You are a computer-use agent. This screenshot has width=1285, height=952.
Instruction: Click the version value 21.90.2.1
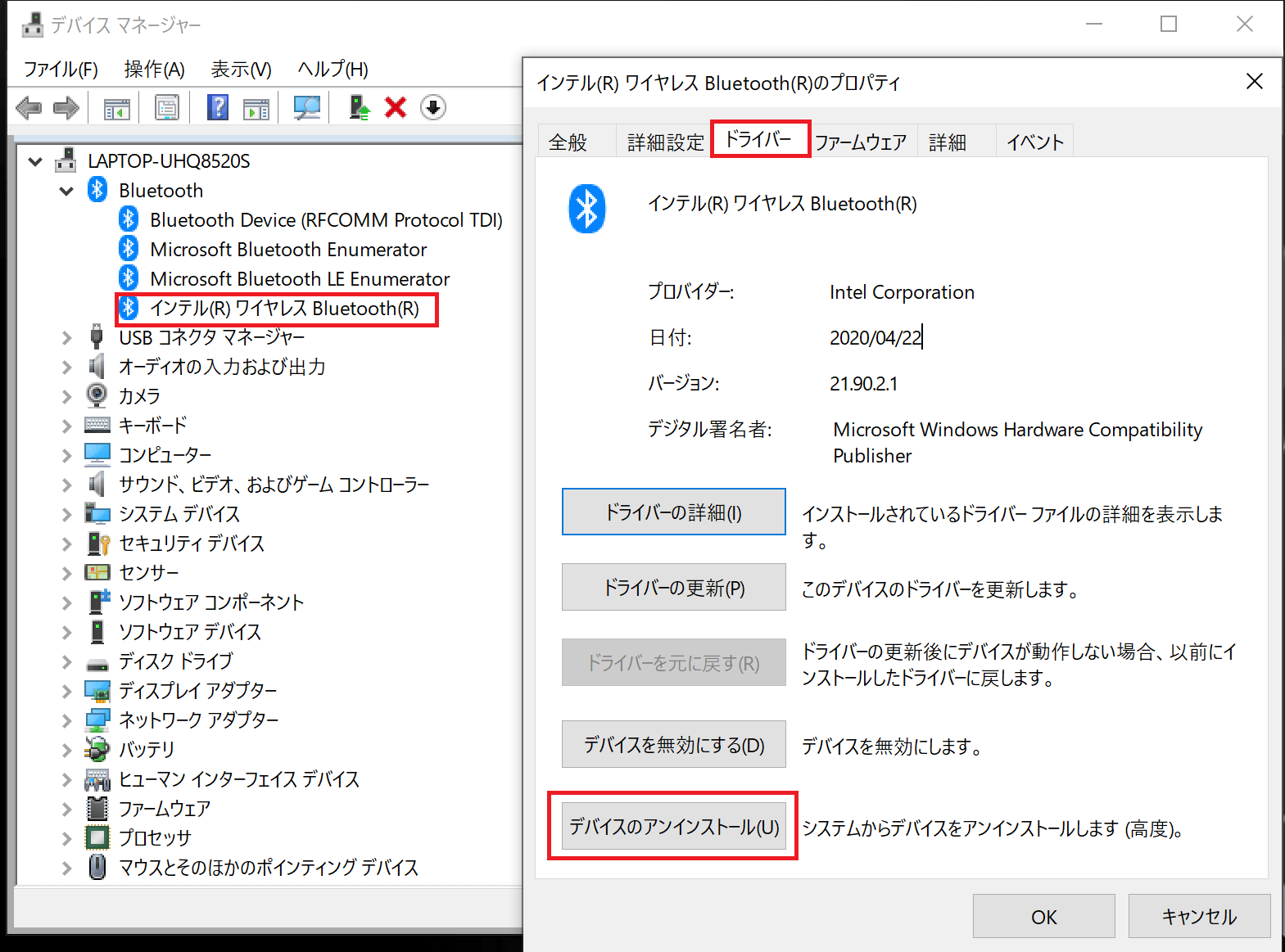863,384
